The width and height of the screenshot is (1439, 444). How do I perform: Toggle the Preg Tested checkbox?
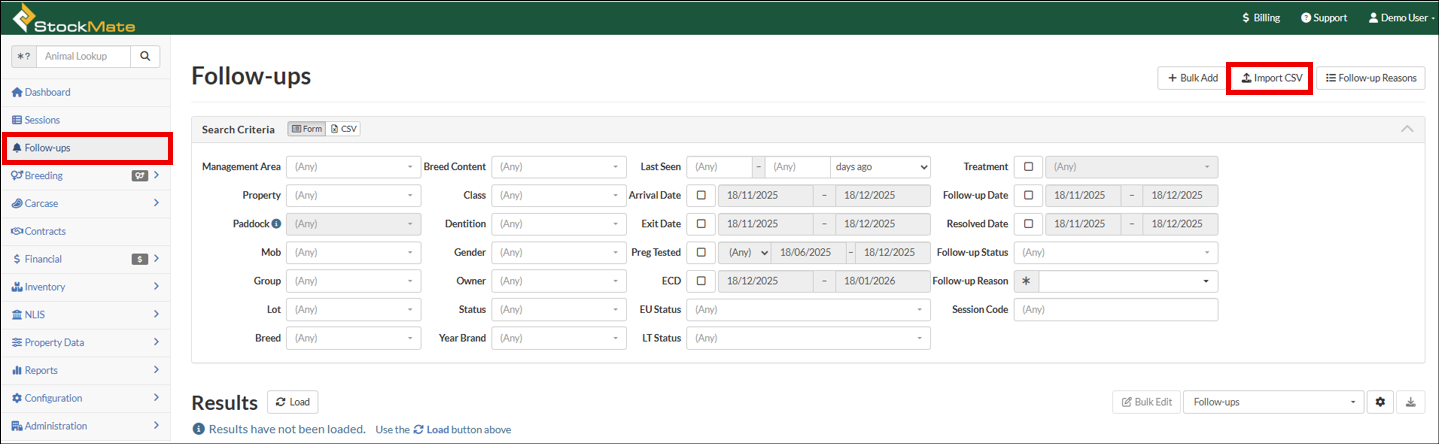[x=701, y=252]
